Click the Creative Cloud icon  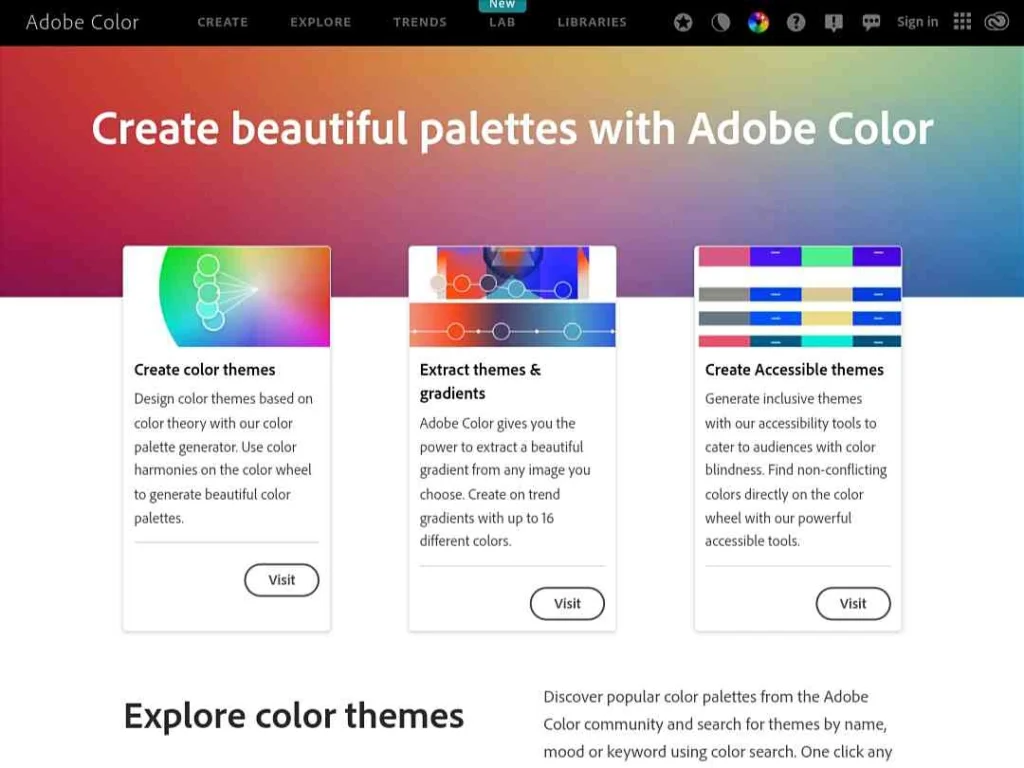coord(997,22)
